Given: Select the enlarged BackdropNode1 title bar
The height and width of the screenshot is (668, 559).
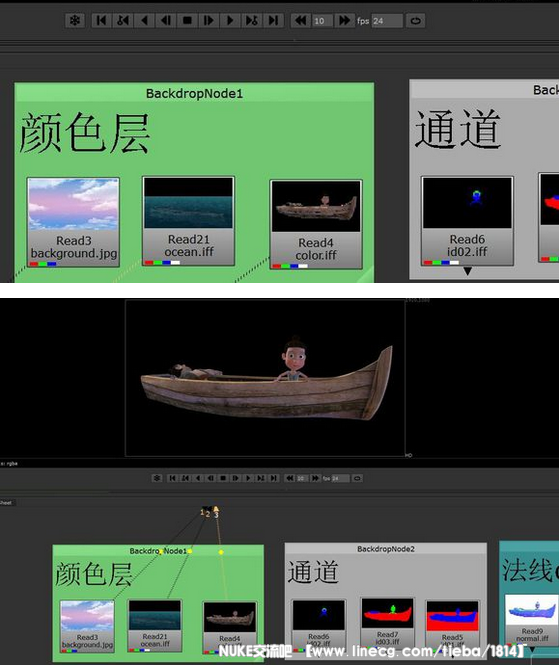Looking at the screenshot, I should [194, 93].
